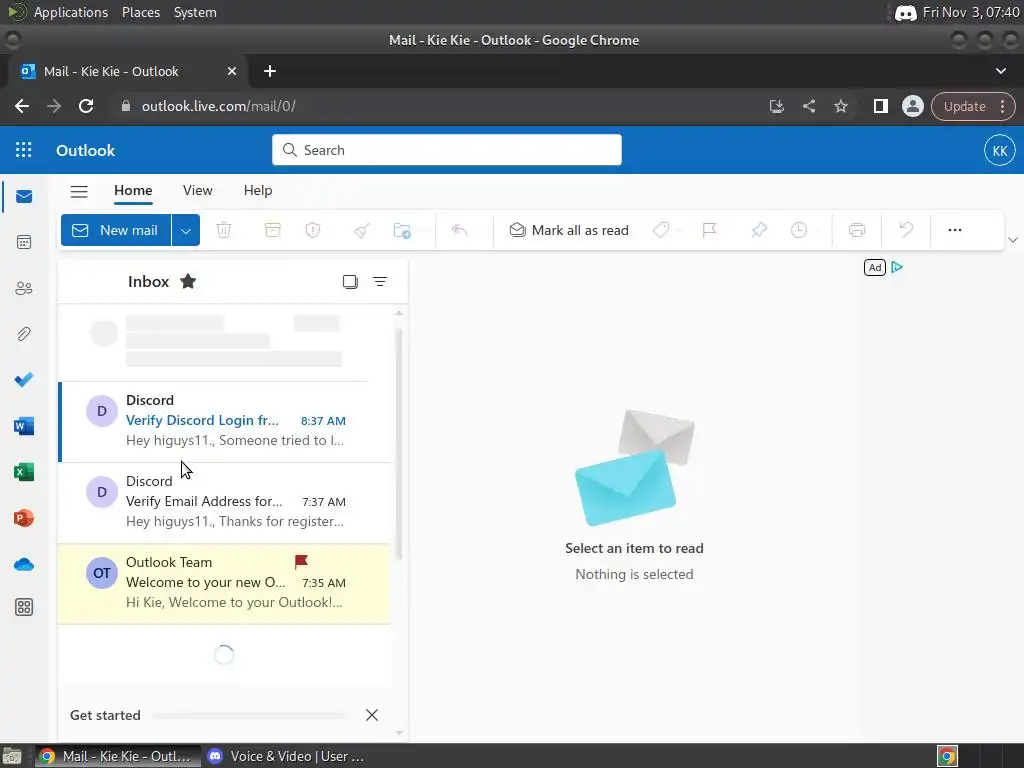Click the message list scrollbar
1024x768 pixels.
coord(398,444)
